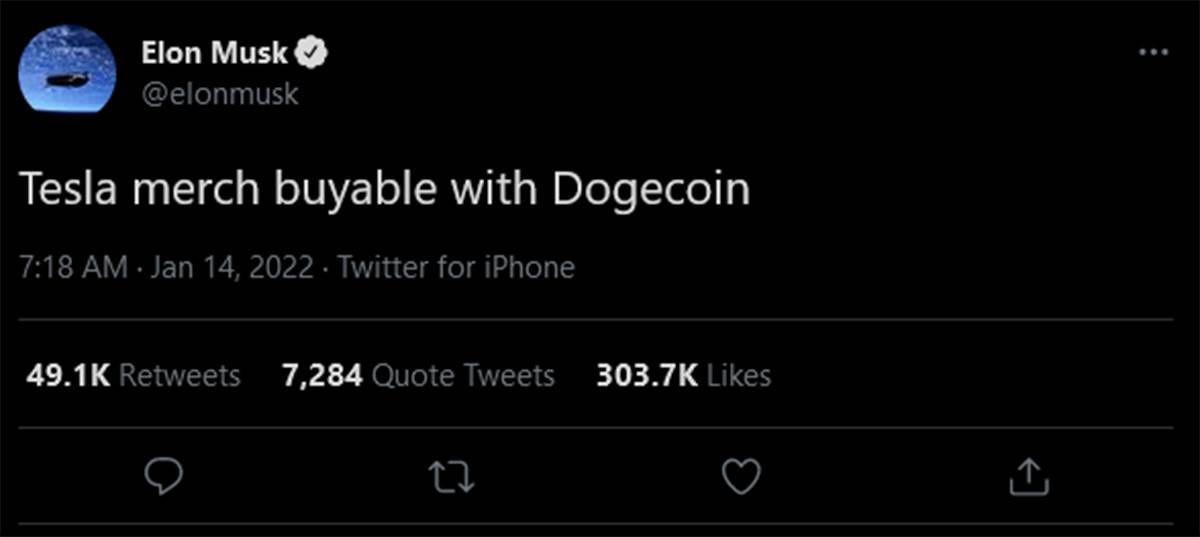
Task: Click the Jan 14, 2022 date
Action: click(233, 268)
